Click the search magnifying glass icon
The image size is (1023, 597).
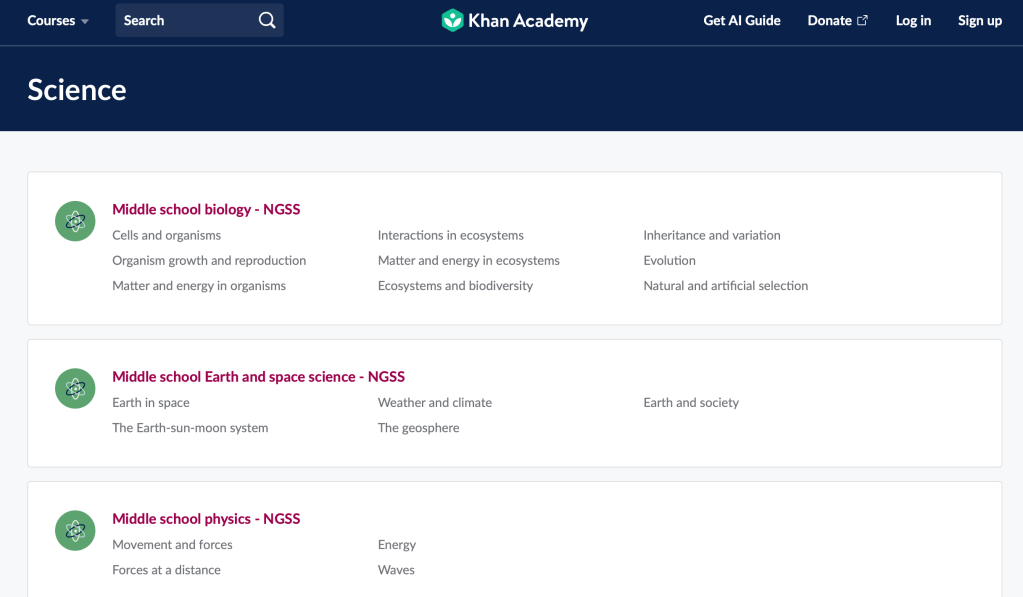267,21
